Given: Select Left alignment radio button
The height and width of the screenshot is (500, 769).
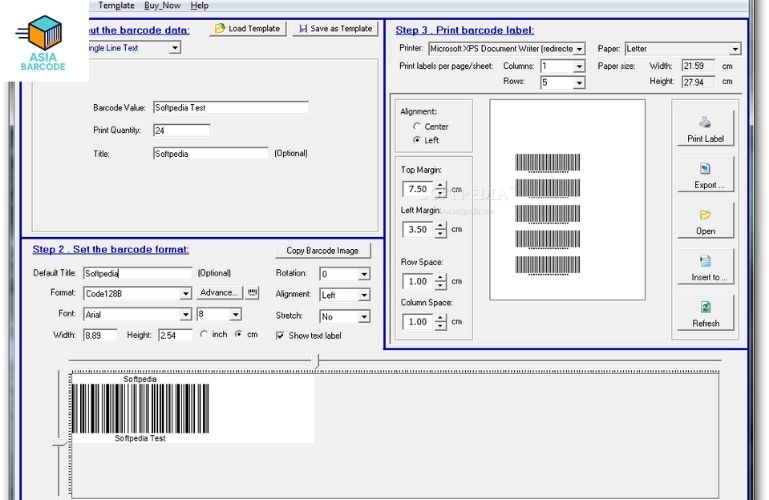Looking at the screenshot, I should 417,140.
